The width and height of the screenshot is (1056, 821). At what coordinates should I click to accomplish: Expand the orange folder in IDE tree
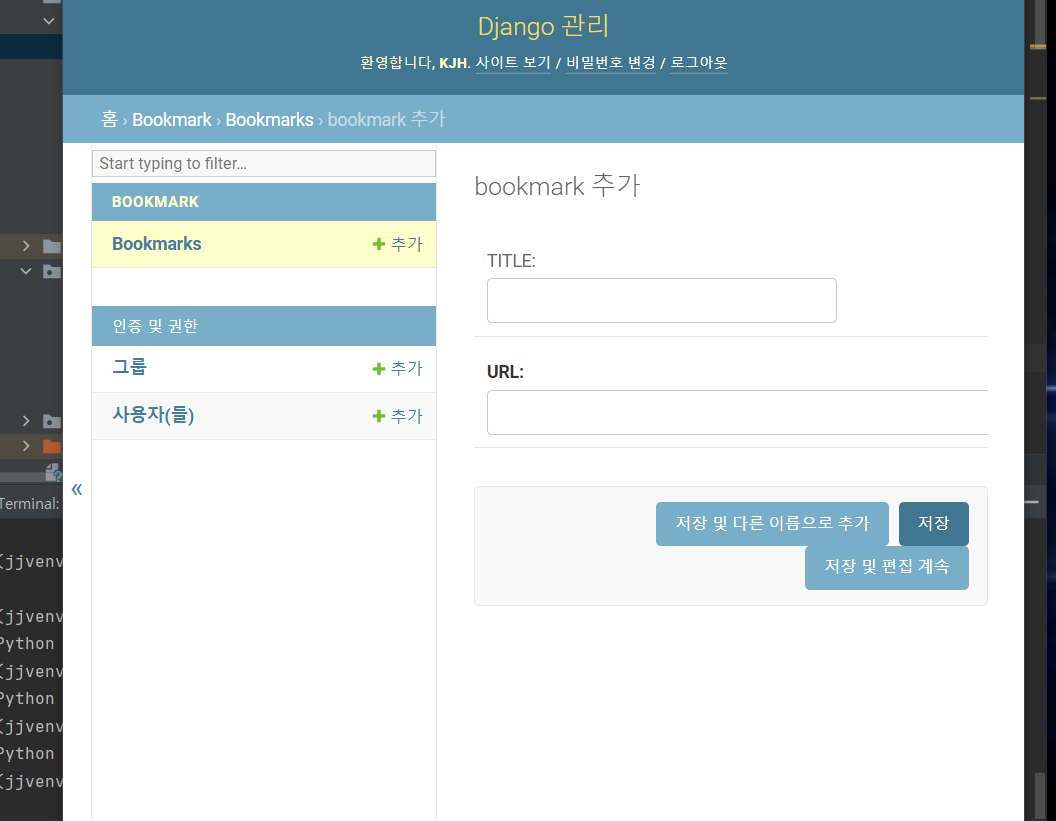26,446
